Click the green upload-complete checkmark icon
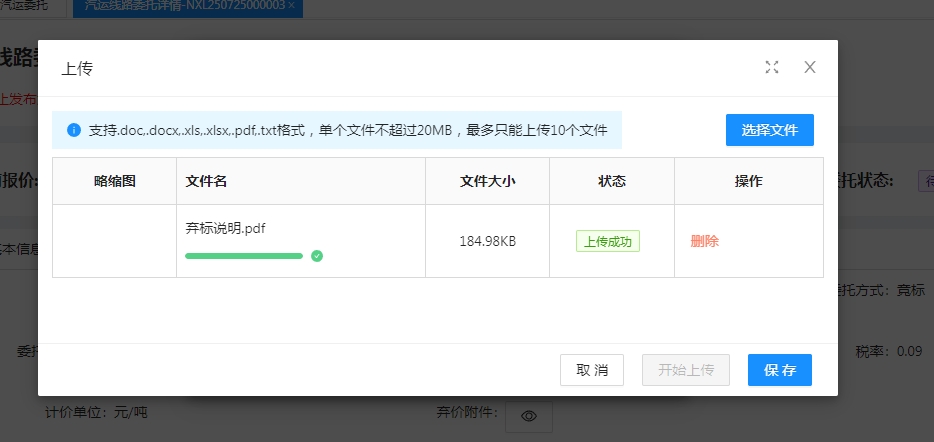 click(x=317, y=256)
